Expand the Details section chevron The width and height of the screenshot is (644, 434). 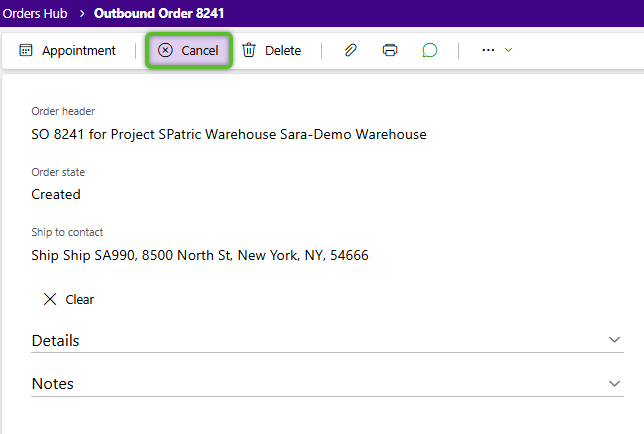pos(614,340)
